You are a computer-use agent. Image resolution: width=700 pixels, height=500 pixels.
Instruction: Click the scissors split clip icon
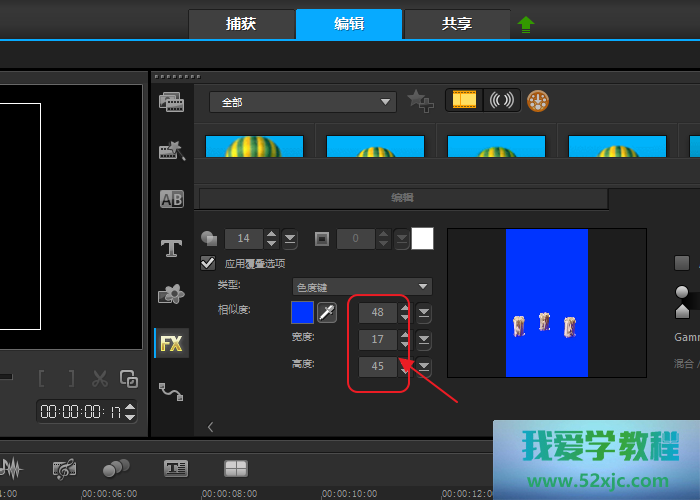click(99, 378)
